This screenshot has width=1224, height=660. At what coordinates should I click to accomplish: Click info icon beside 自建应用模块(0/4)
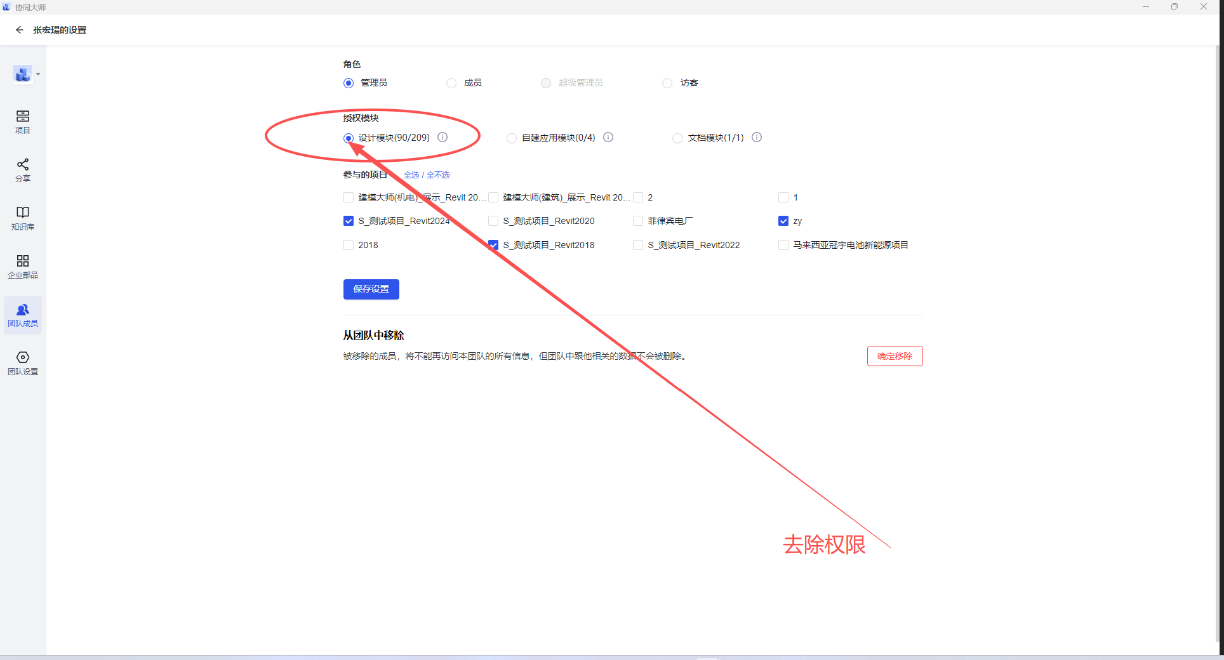click(608, 138)
